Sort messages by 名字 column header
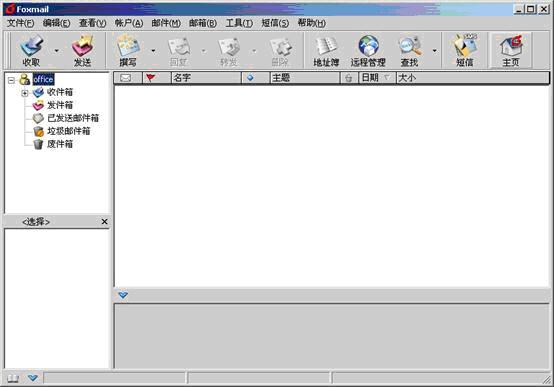 point(206,78)
